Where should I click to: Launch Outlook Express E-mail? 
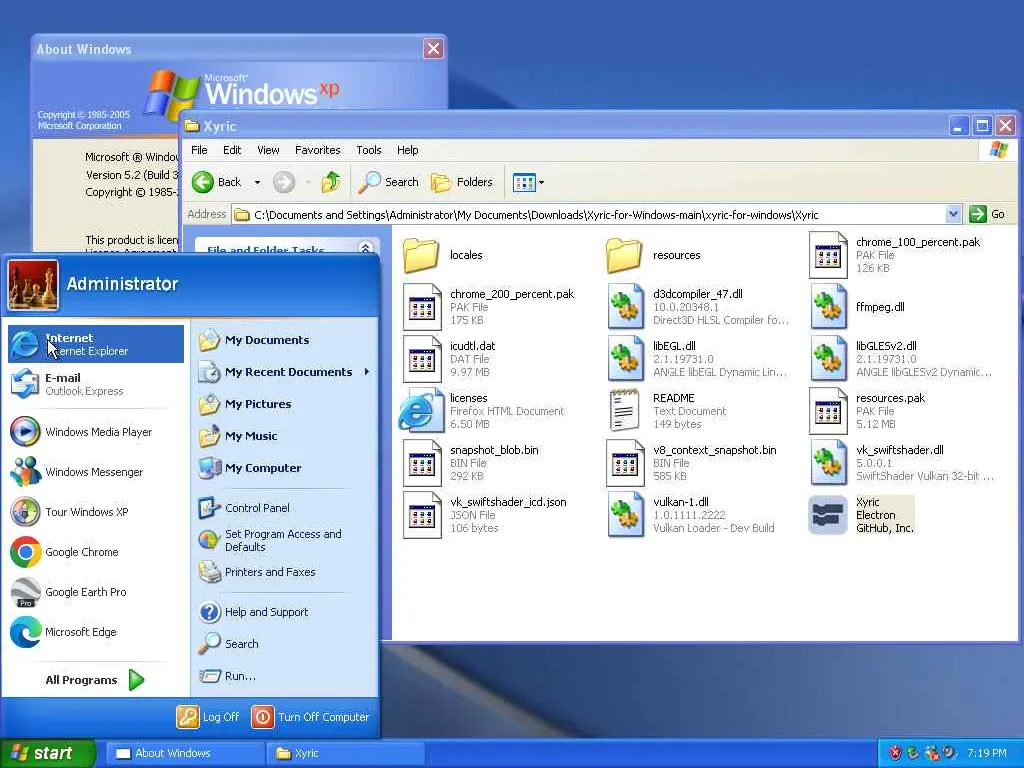pyautogui.click(x=96, y=384)
